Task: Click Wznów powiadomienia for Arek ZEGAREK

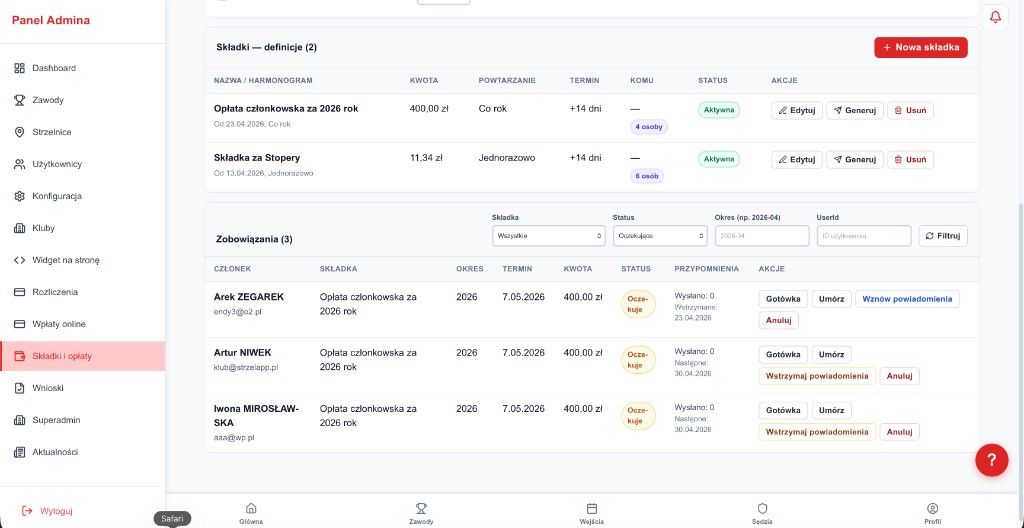Action: point(907,299)
